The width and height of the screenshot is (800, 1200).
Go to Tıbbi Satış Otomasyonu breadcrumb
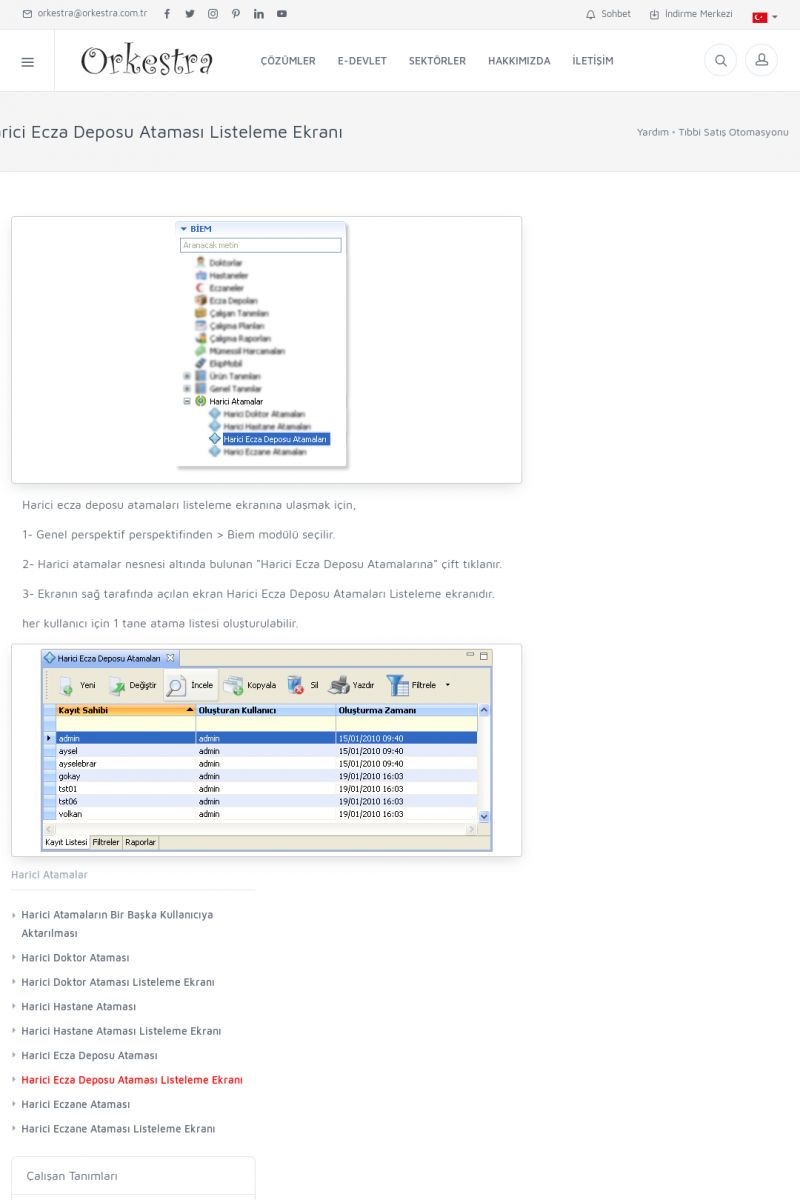[x=733, y=132]
